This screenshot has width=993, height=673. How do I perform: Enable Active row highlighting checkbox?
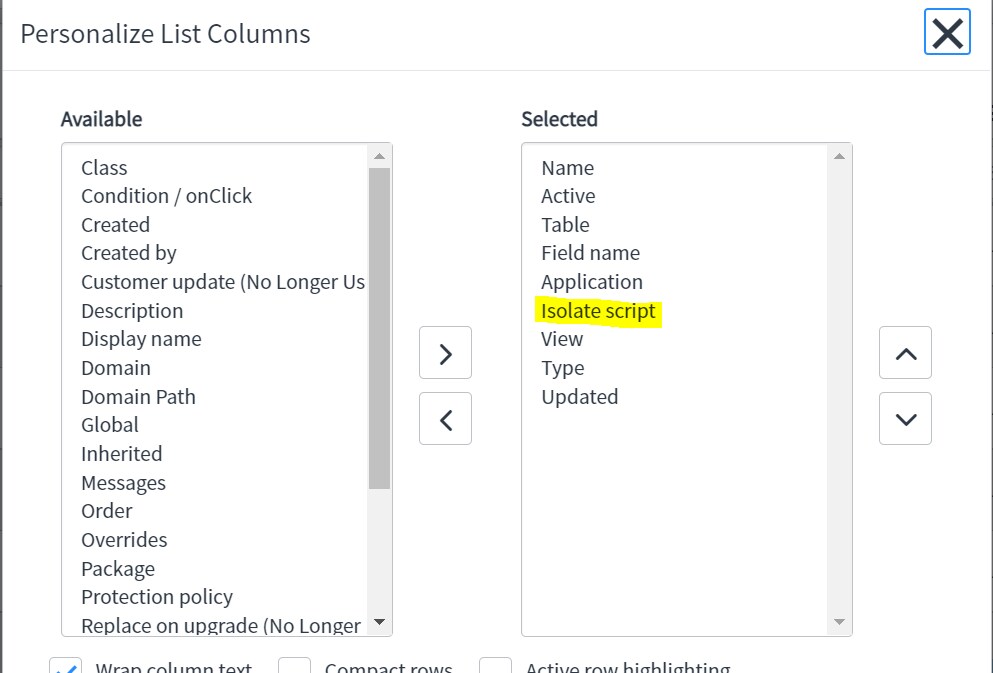(x=495, y=665)
